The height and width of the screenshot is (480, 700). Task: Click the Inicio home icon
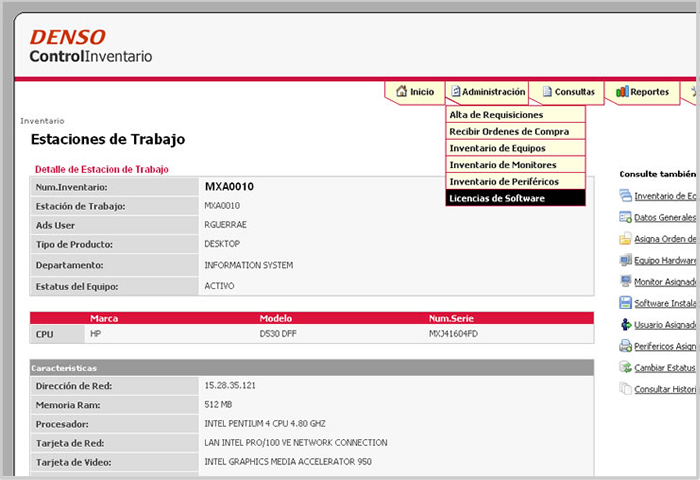[401, 92]
